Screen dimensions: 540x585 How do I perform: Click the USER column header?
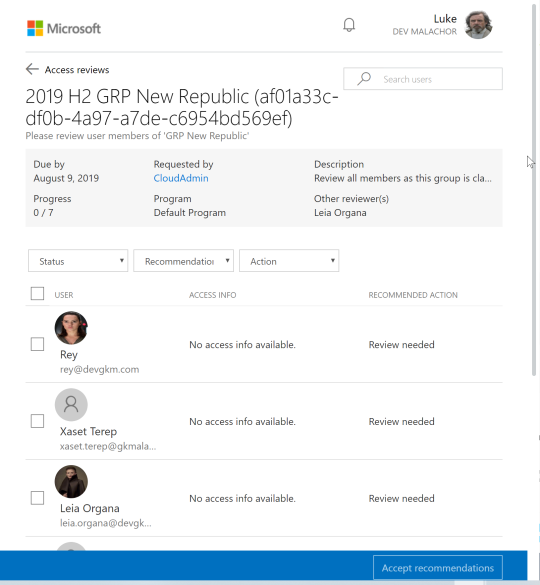(64, 295)
